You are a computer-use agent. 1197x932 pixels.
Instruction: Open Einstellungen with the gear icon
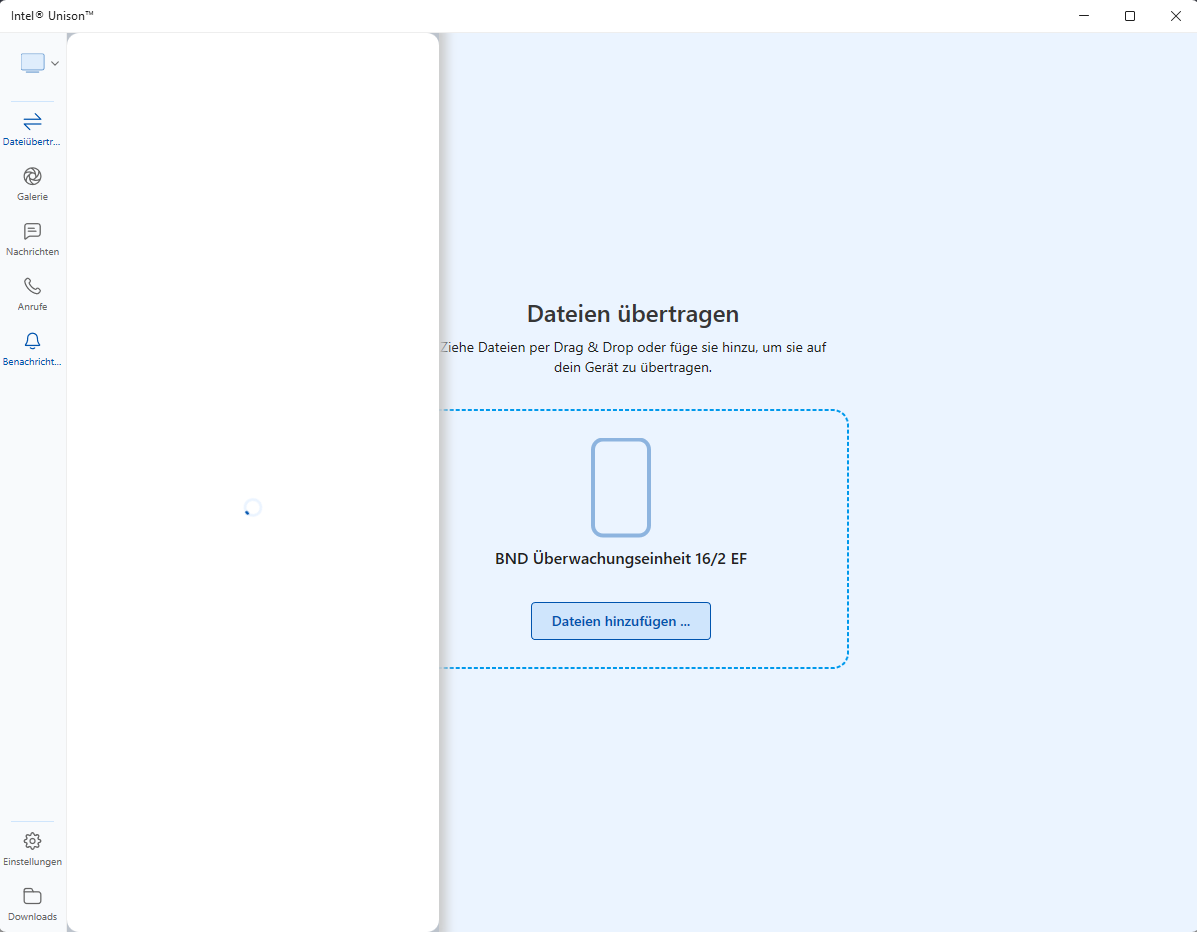[x=32, y=841]
